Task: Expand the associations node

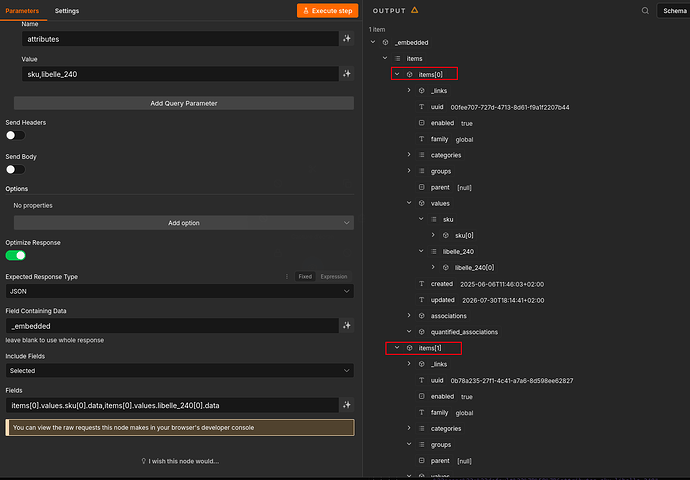Action: pos(409,315)
